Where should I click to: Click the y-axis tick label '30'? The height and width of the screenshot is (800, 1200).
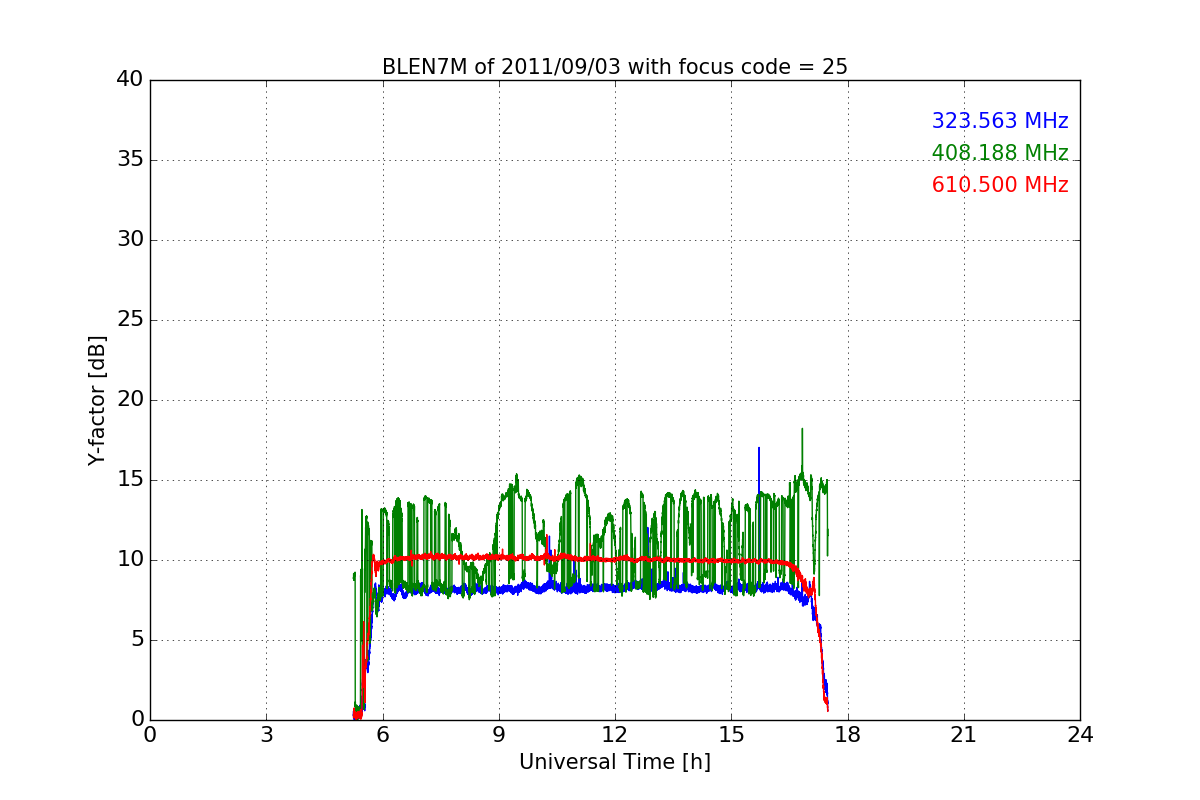[x=130, y=240]
